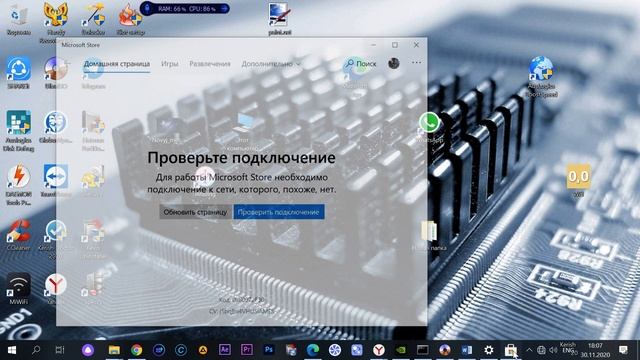Select the paint.net desktop shortcut
Screen dimensions: 640x360
(x=280, y=19)
